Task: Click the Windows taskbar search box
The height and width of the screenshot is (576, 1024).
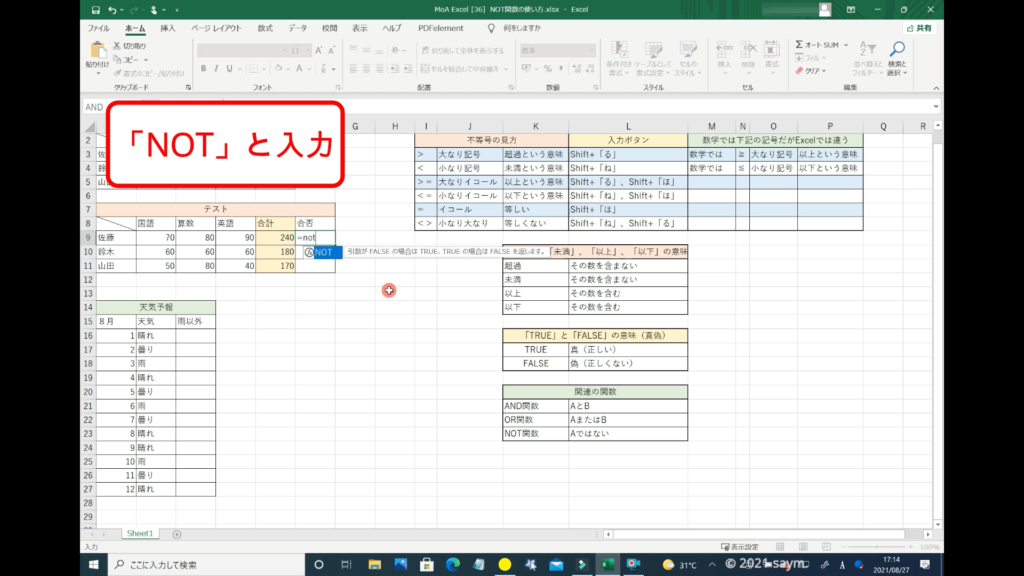Action: pyautogui.click(x=190, y=565)
